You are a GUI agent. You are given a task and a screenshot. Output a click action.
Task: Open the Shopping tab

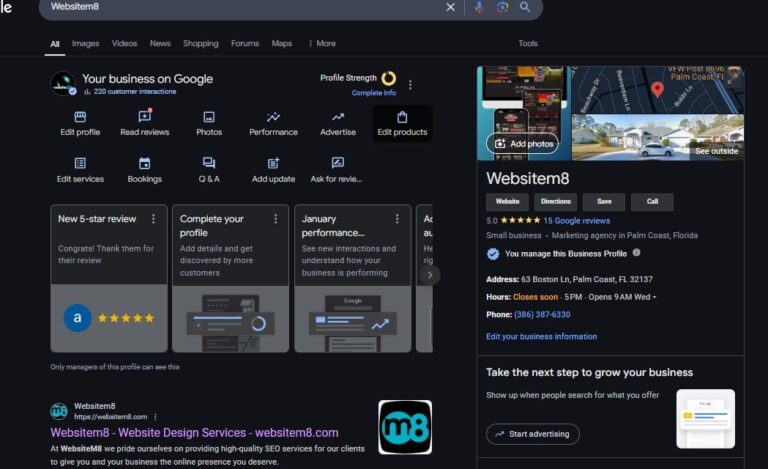201,44
